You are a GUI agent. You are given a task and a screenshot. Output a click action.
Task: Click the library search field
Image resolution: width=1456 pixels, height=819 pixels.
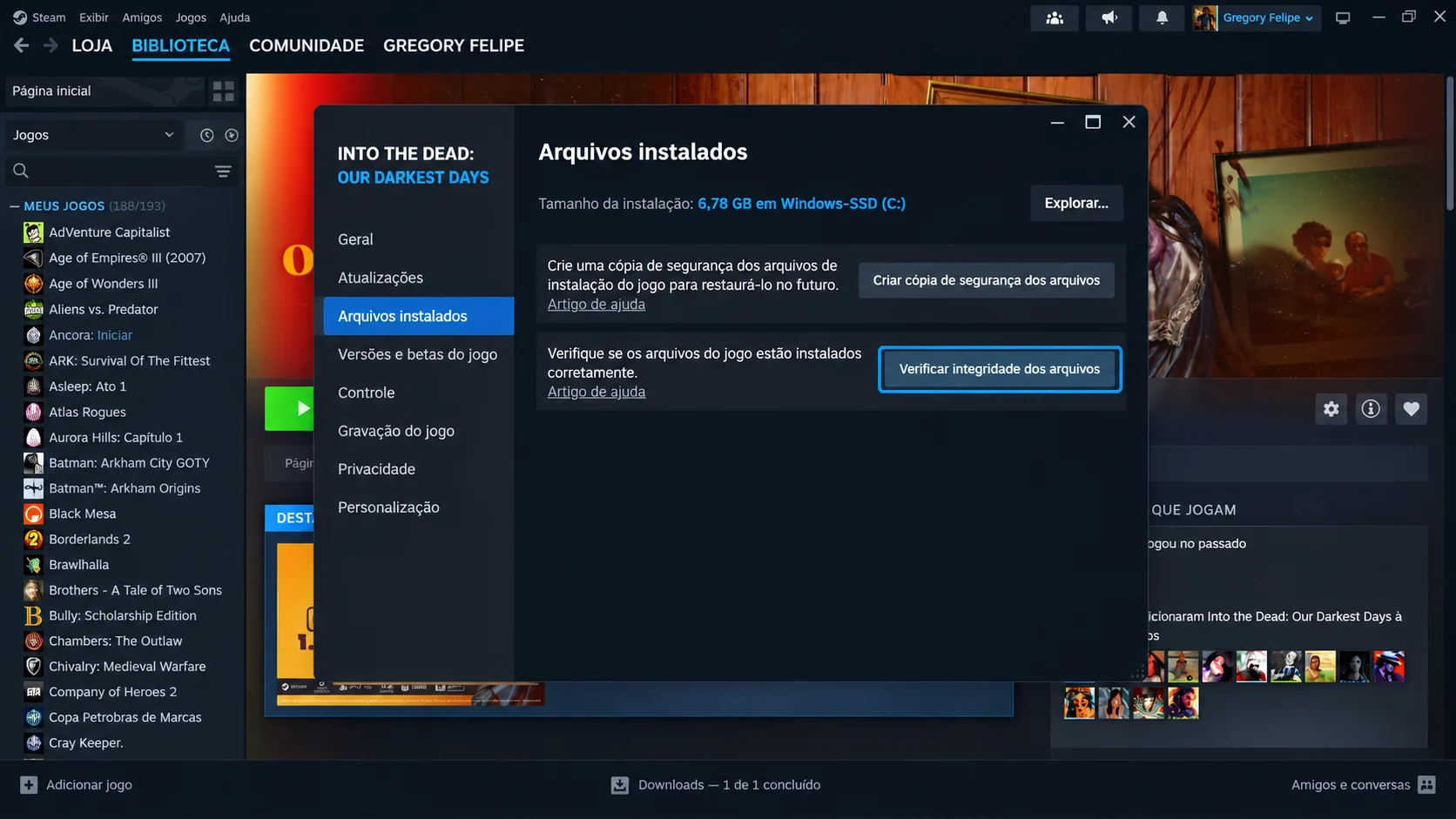coord(120,171)
